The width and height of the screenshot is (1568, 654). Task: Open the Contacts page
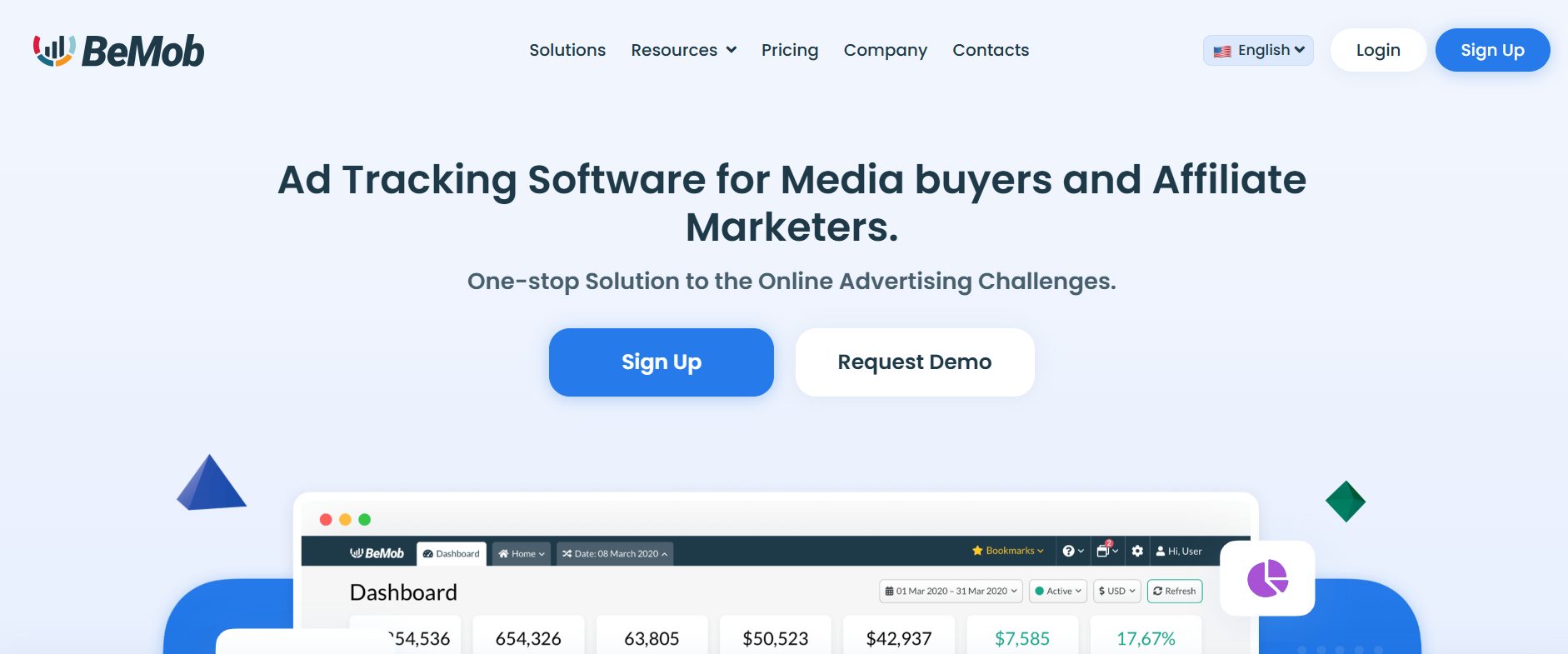point(991,50)
